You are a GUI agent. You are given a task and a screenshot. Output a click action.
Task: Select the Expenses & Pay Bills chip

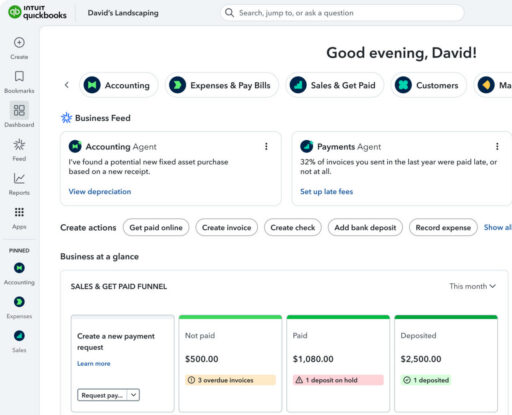click(x=221, y=85)
